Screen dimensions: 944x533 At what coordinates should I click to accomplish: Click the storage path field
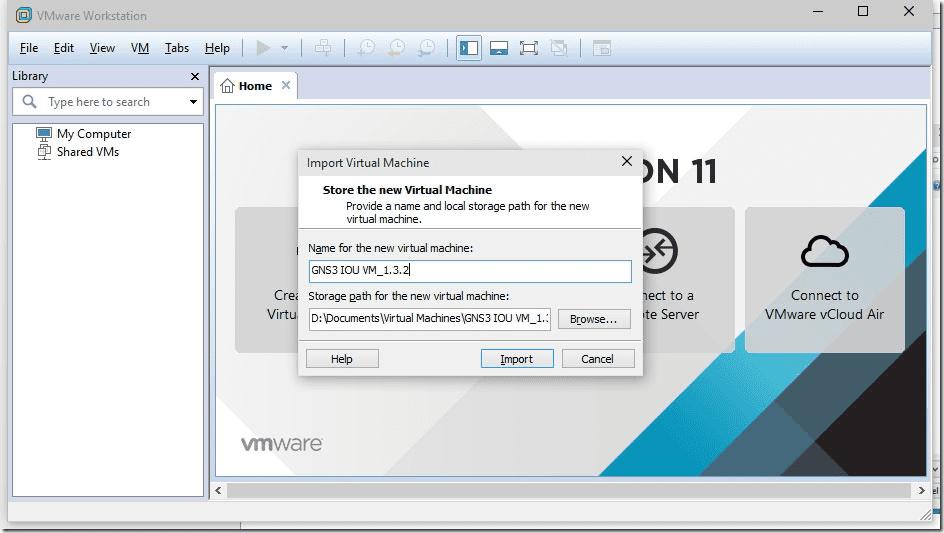(430, 319)
